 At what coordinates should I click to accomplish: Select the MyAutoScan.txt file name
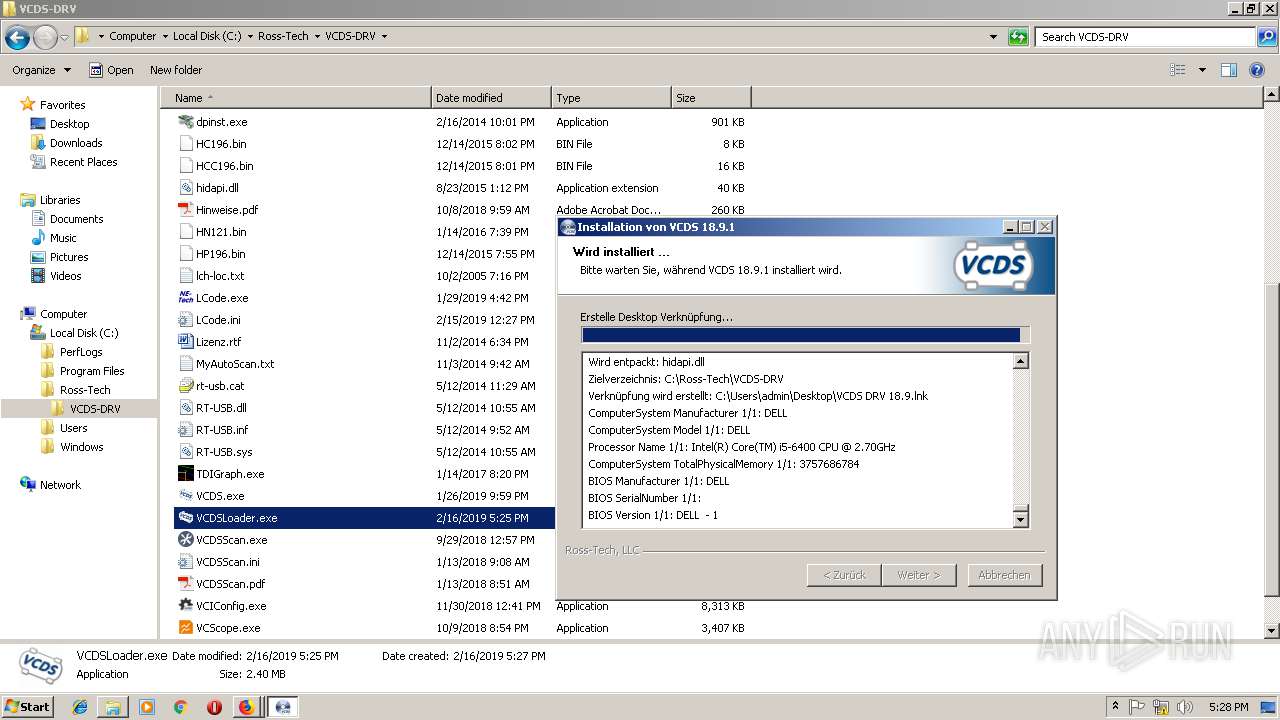pos(235,364)
